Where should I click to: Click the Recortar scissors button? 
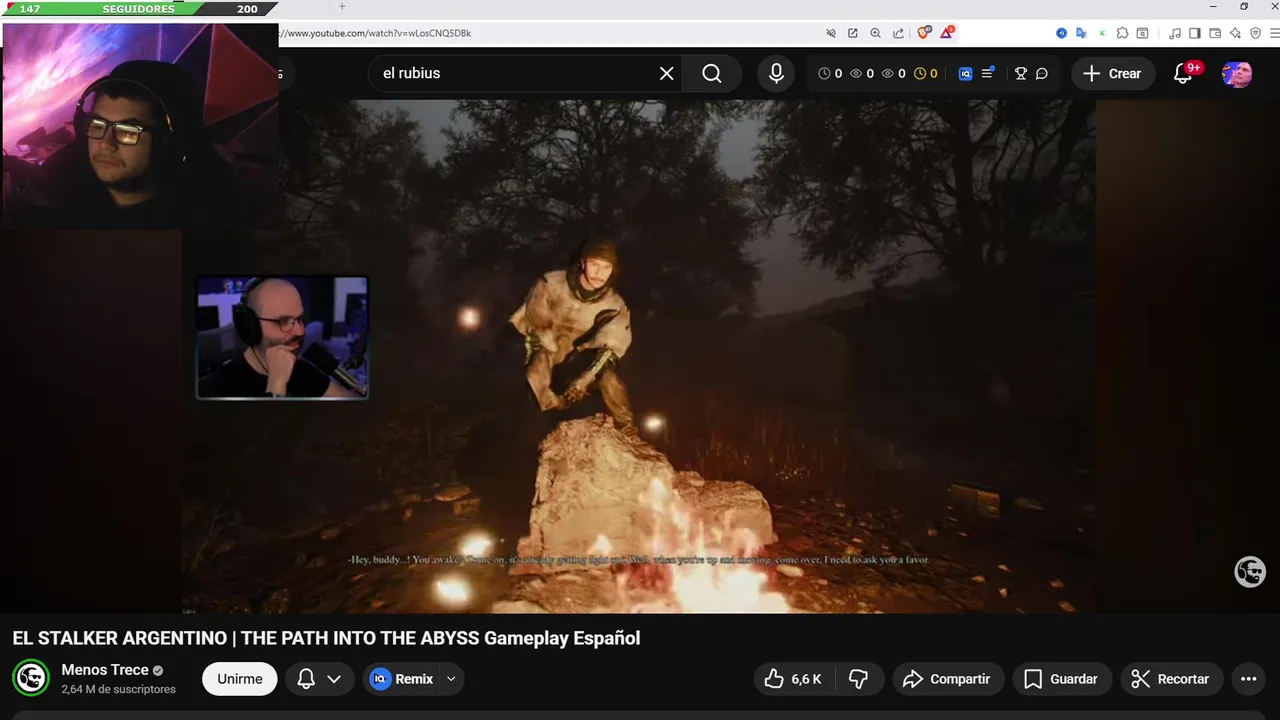[x=1171, y=679]
